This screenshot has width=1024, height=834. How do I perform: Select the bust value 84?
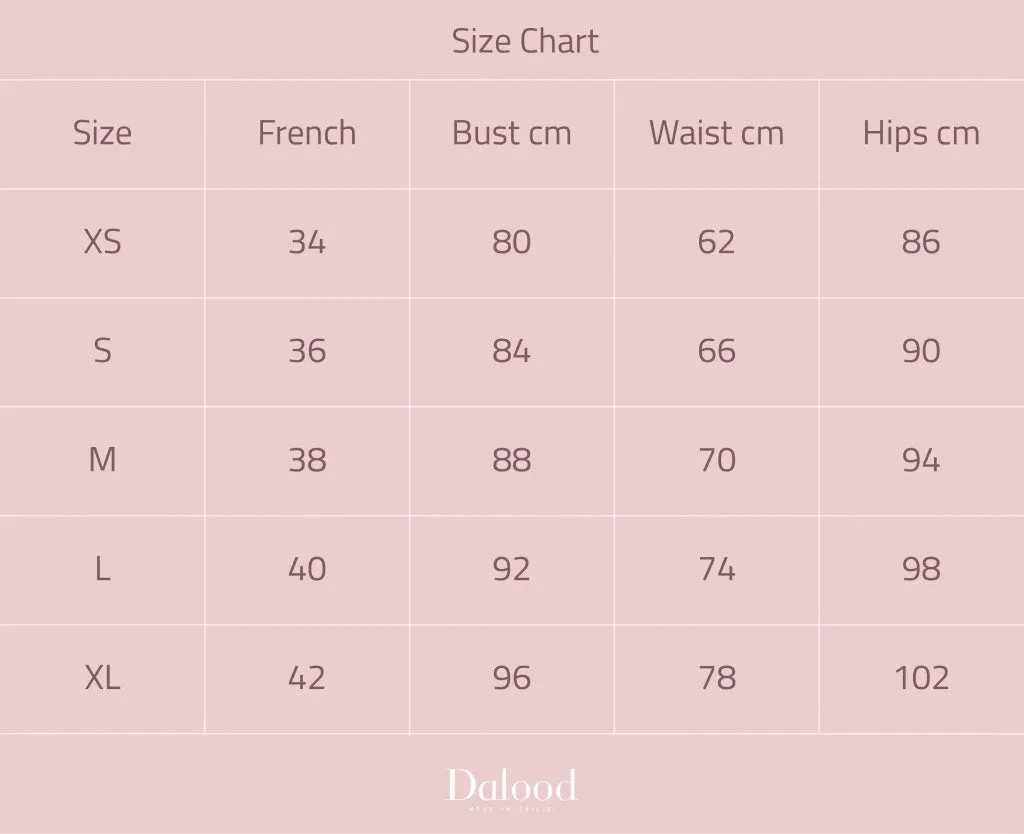511,351
